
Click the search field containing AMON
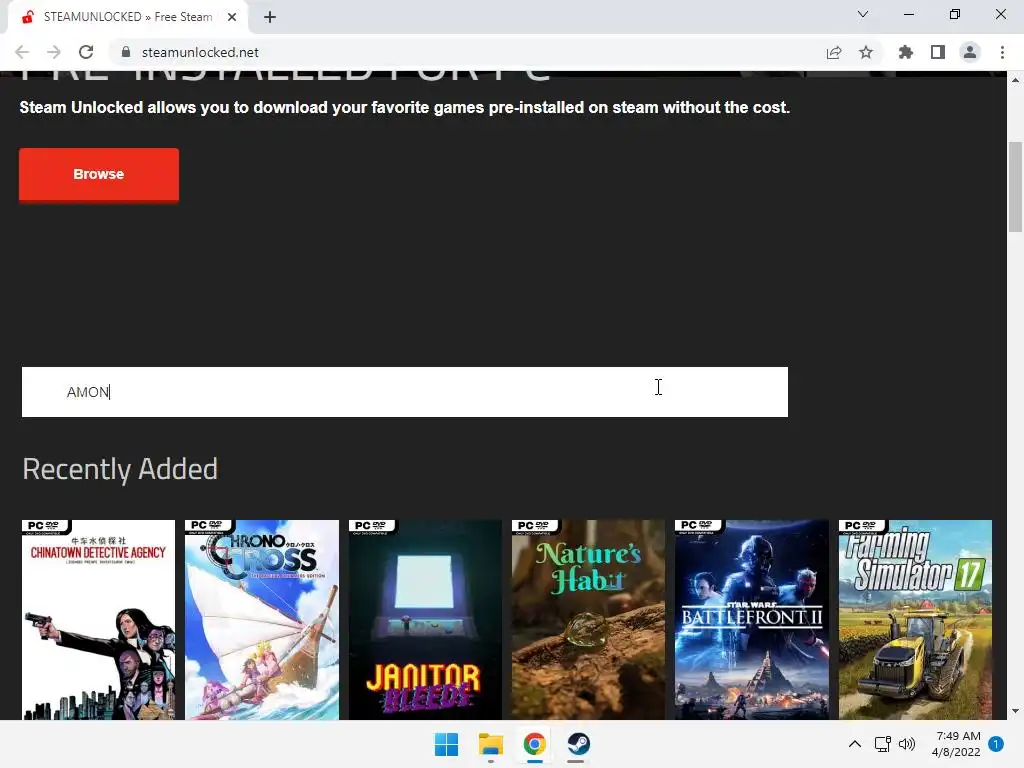[405, 392]
